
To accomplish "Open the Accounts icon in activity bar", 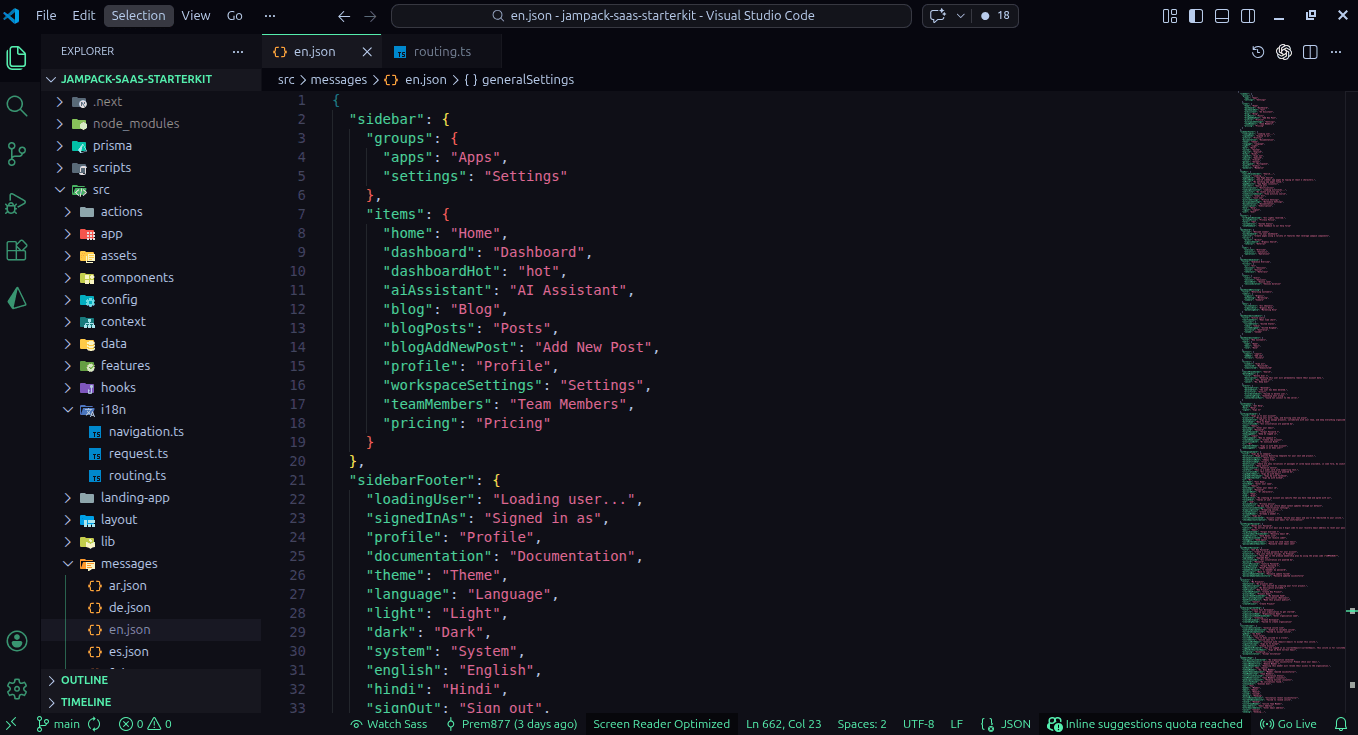I will 17,641.
